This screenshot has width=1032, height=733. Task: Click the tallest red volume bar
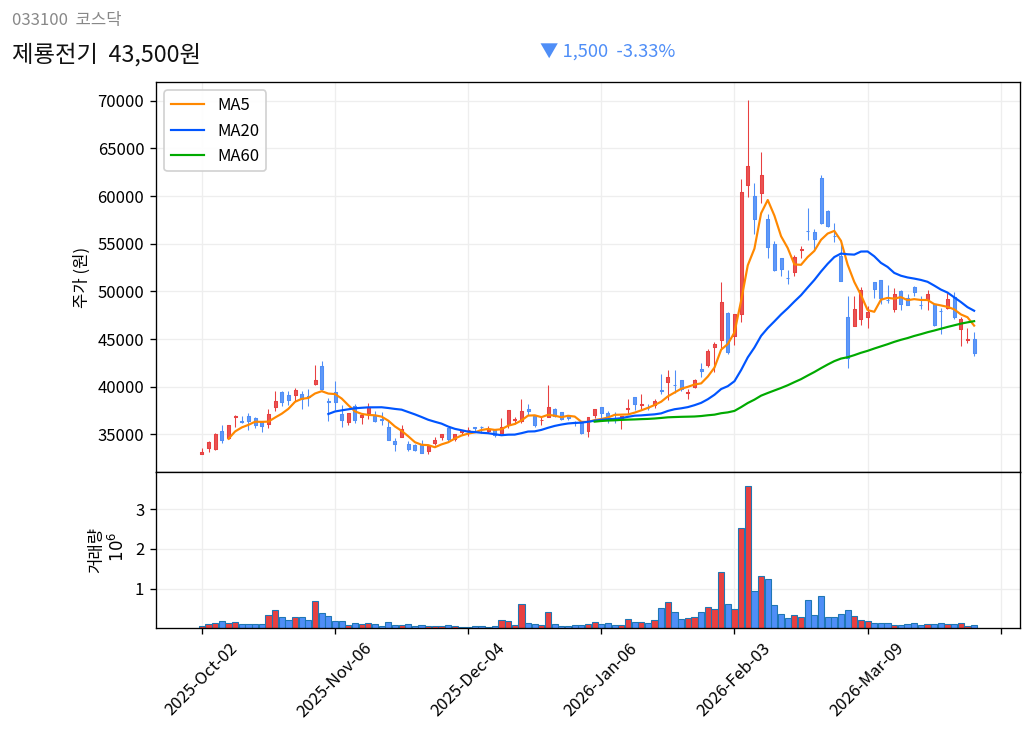[747, 550]
